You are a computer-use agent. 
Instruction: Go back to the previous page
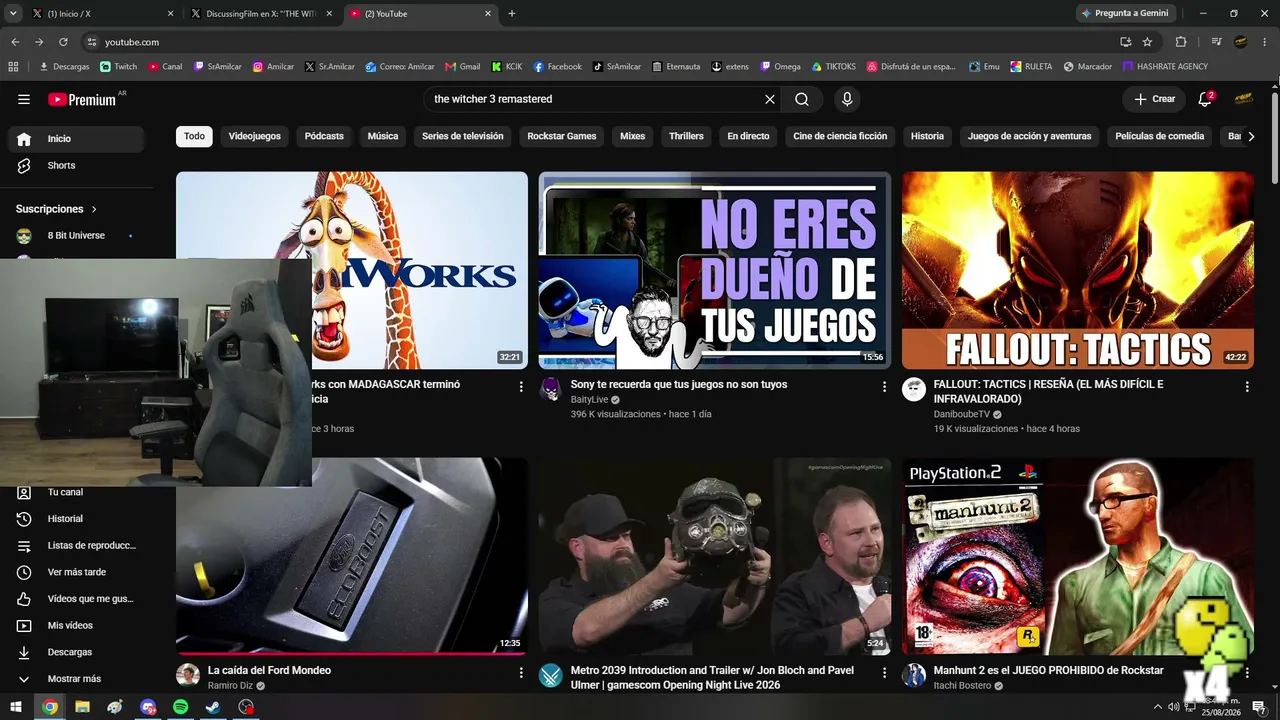tap(15, 42)
